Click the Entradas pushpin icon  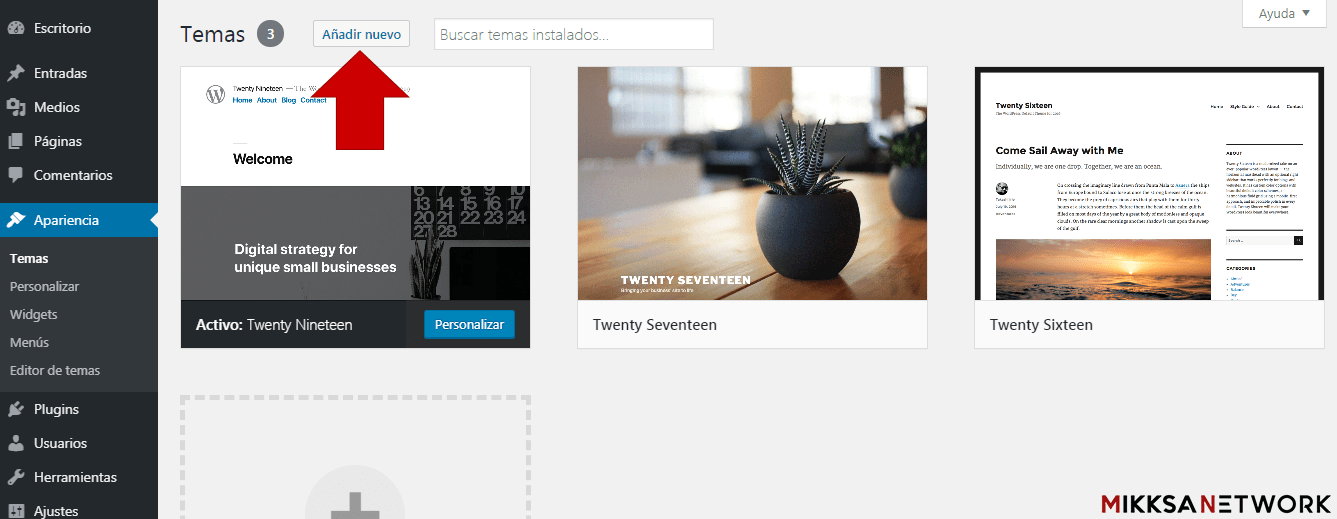pyautogui.click(x=16, y=73)
